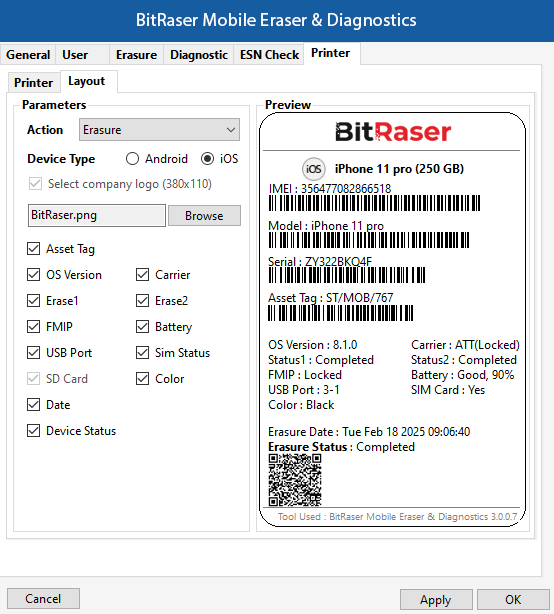Expand the Action dropdown showing Erasure
This screenshot has width=554, height=614.
159,130
